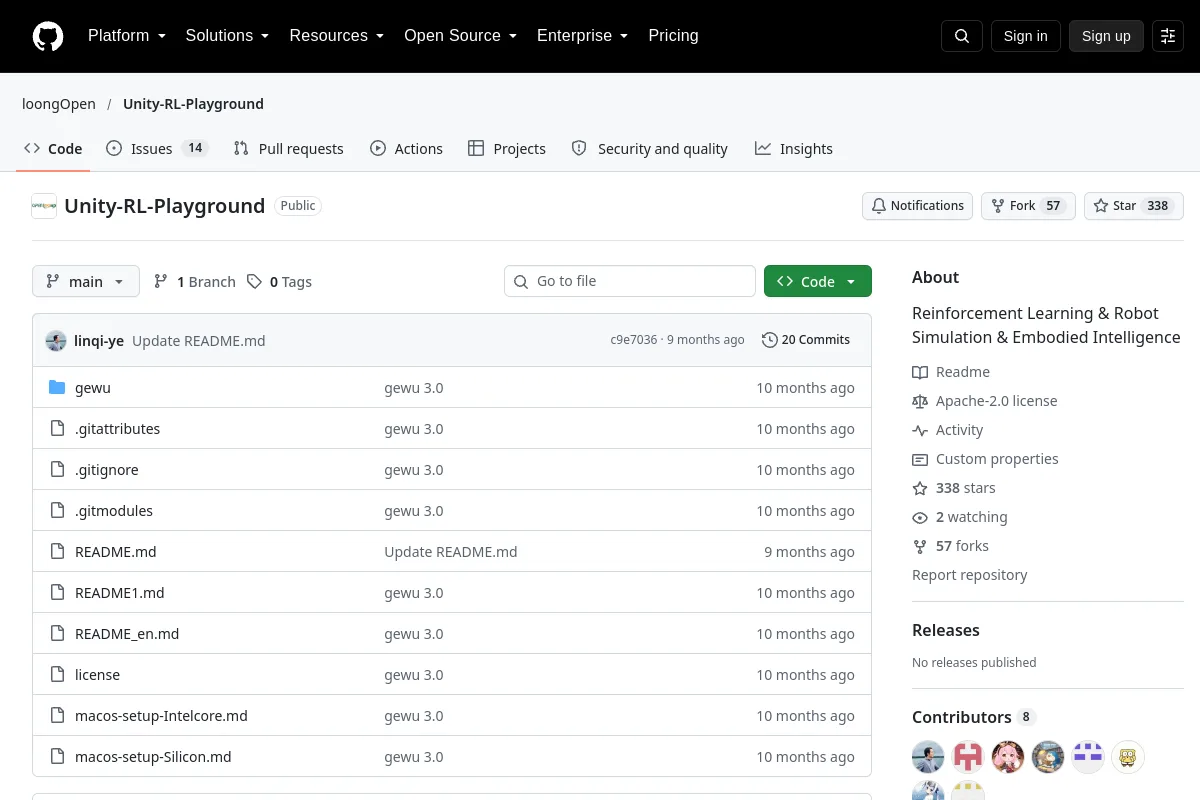Fork the repository with the Fork button
The width and height of the screenshot is (1200, 800).
pos(1028,206)
